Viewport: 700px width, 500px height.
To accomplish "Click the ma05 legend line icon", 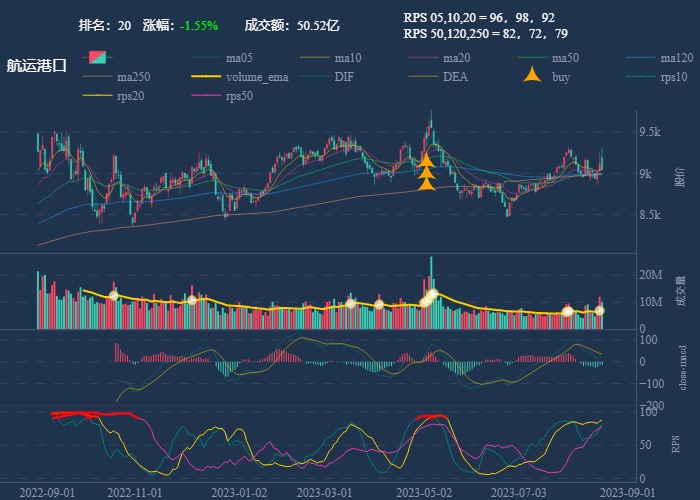I will coord(206,58).
